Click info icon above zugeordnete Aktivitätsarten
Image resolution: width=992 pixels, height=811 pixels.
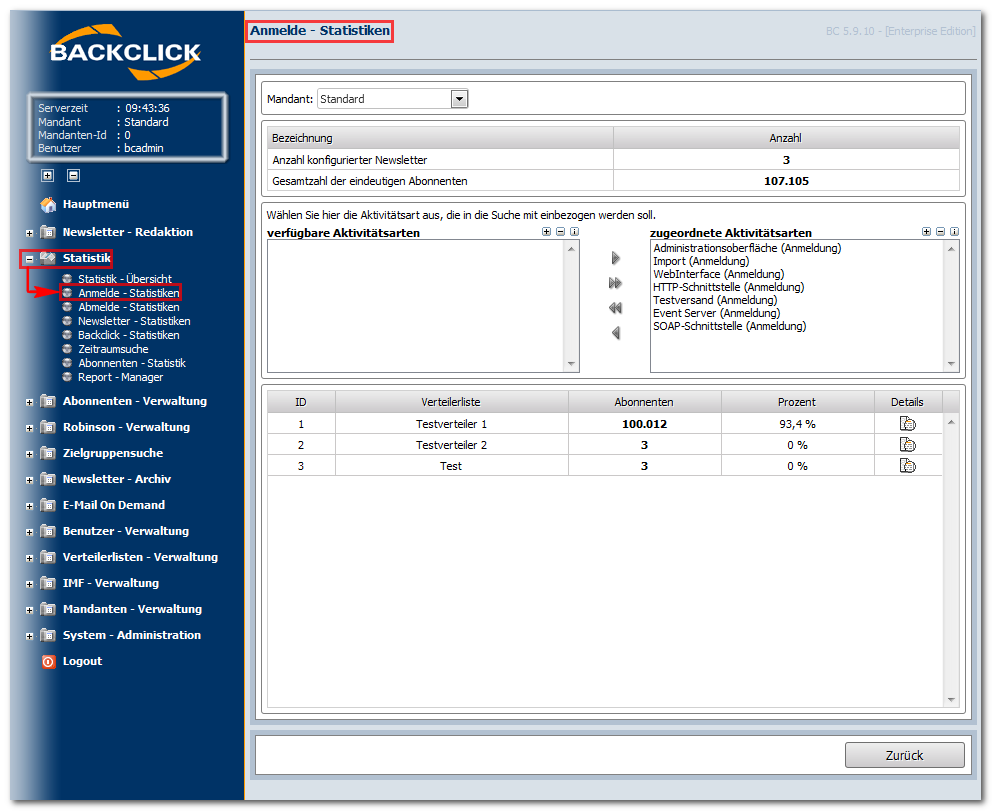click(954, 232)
